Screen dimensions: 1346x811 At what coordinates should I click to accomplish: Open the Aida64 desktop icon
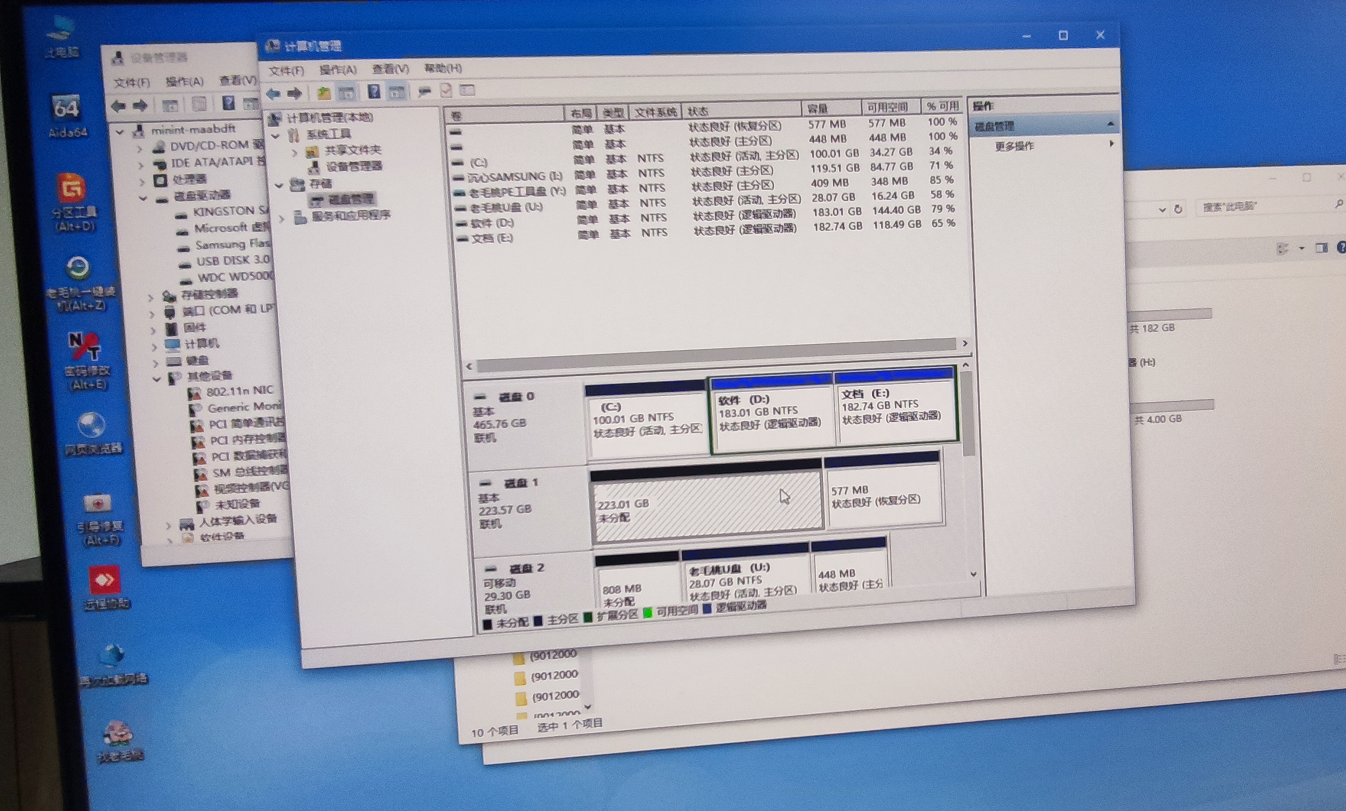point(66,115)
